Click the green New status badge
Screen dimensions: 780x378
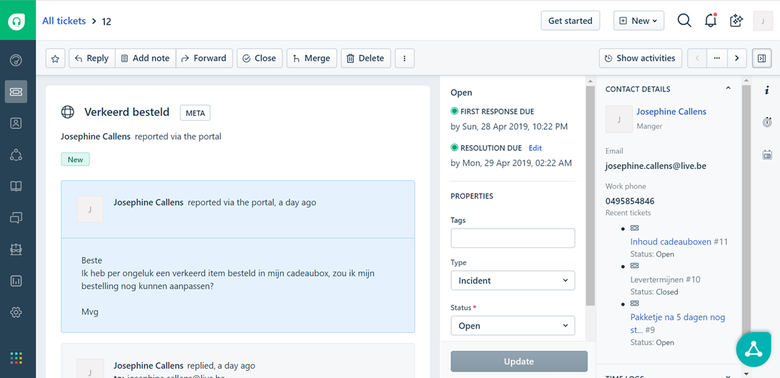click(76, 160)
